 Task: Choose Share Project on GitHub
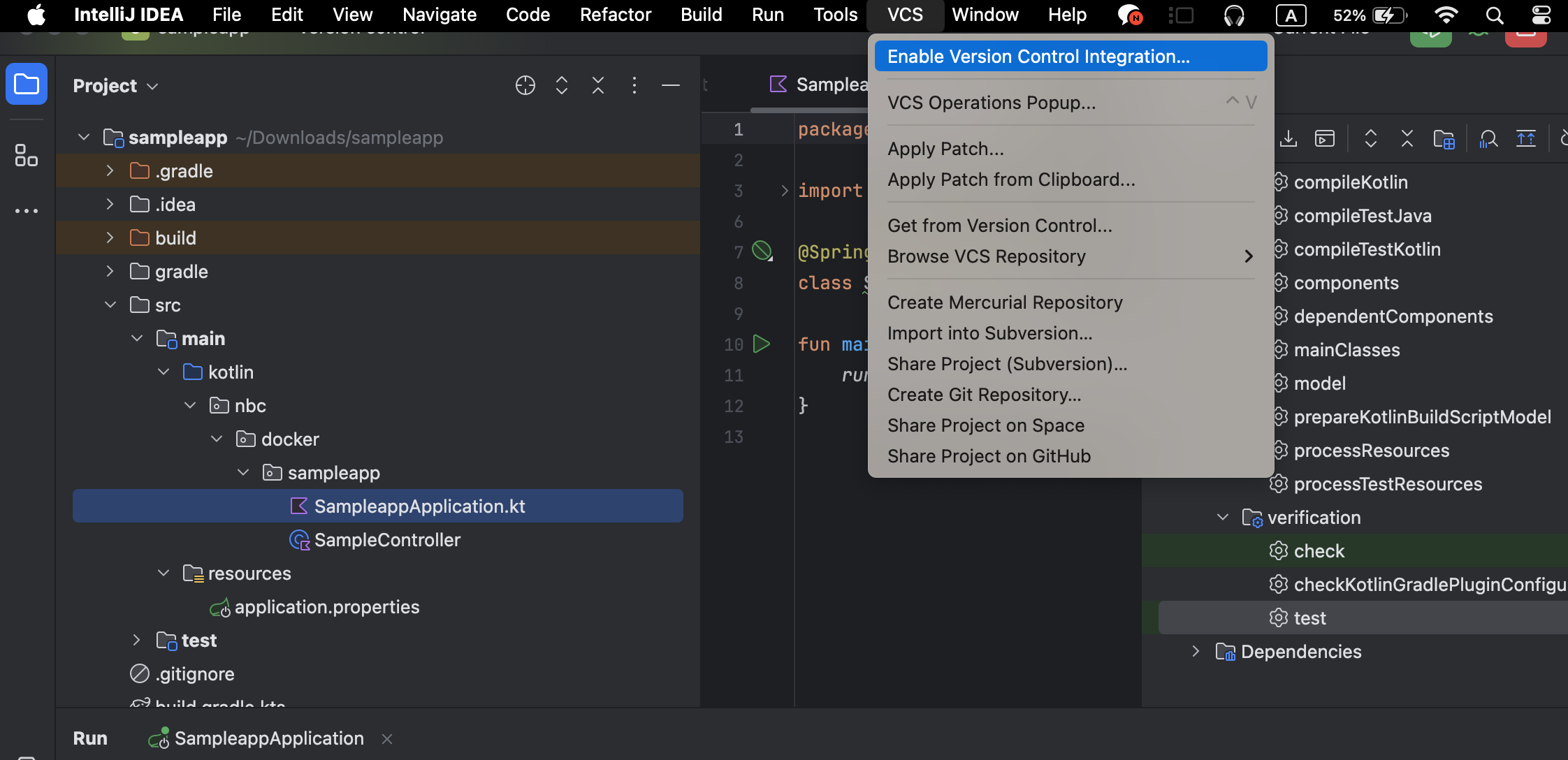pyautogui.click(x=1070, y=456)
